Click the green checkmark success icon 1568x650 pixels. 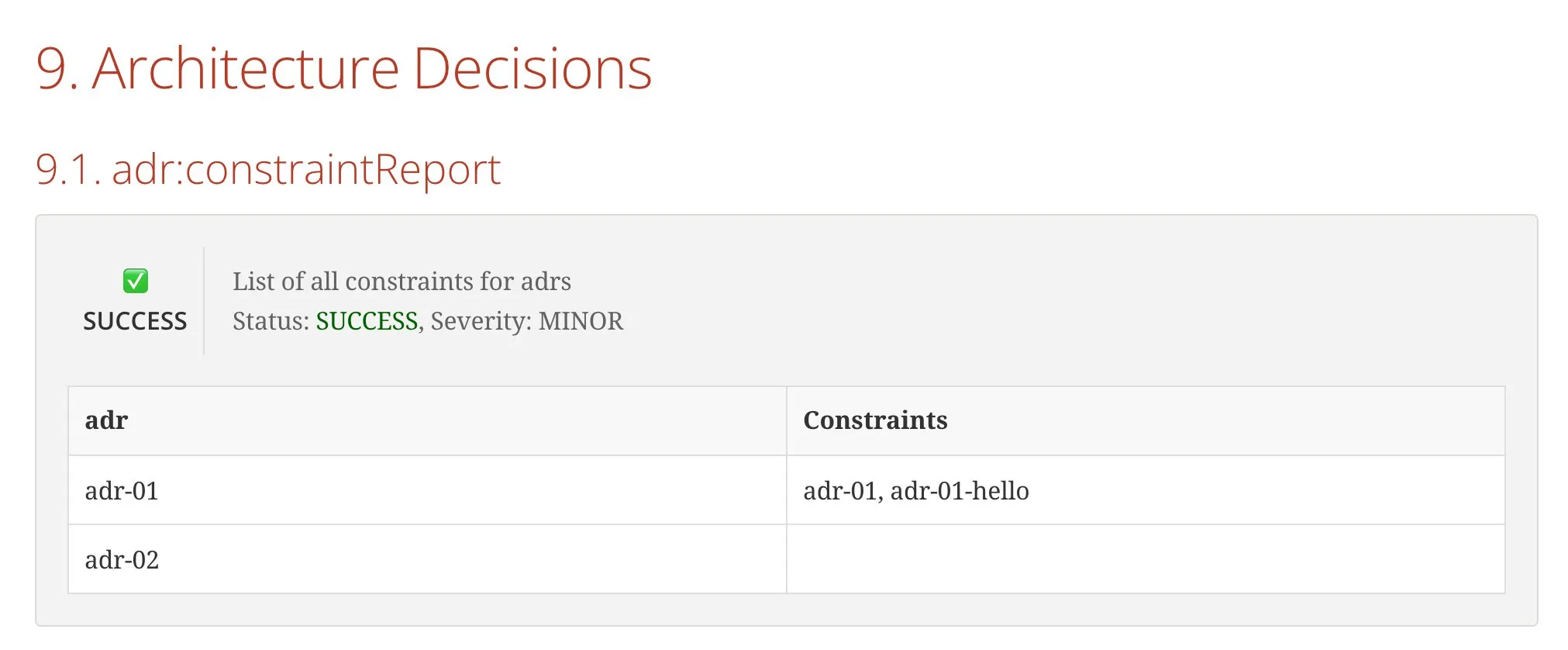point(136,281)
